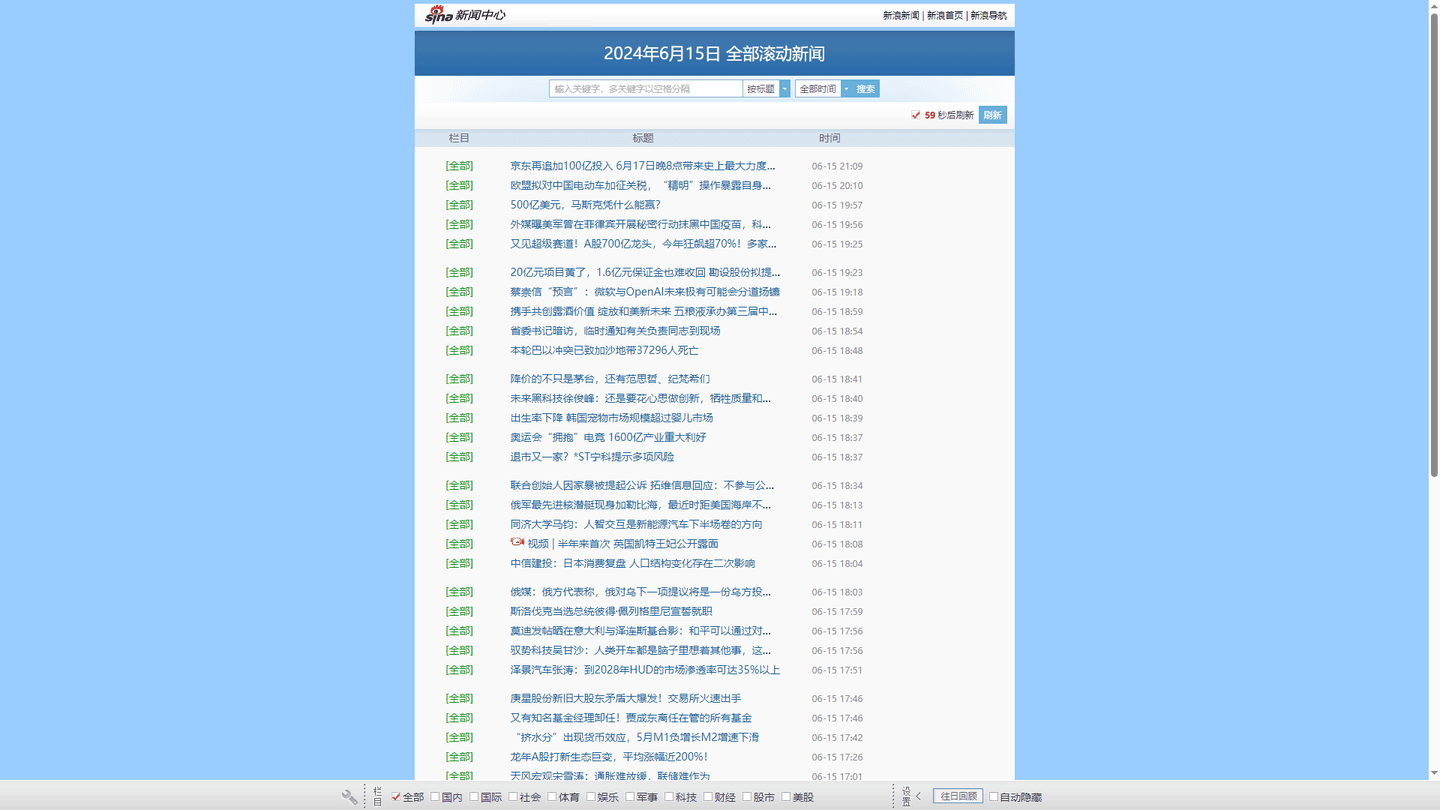
Task: Collapse the 设置 arrow in bottom bar
Action: (x=918, y=797)
